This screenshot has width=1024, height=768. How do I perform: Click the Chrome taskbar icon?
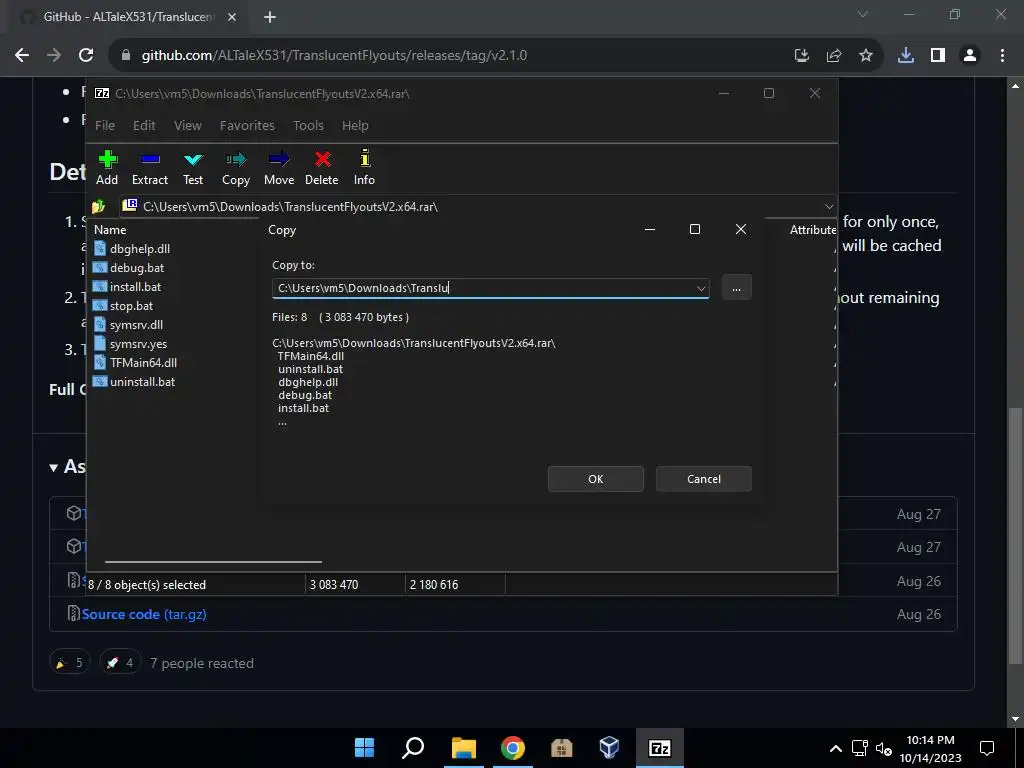coord(513,748)
